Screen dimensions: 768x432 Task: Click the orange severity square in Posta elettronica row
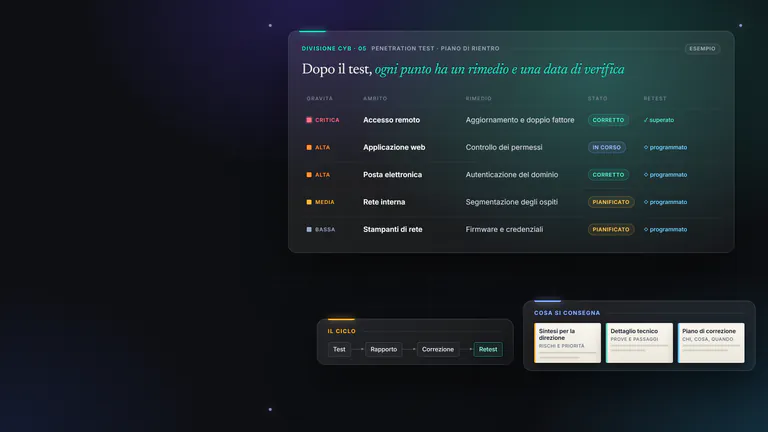(x=309, y=175)
